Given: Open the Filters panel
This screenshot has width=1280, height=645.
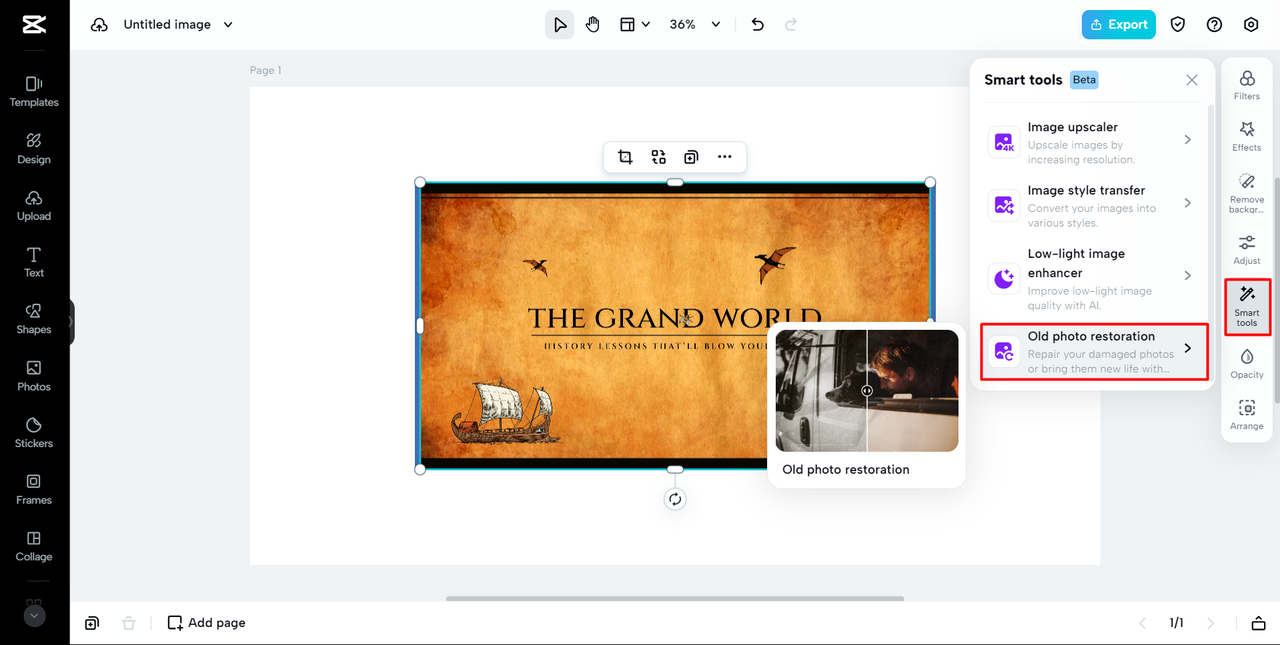Looking at the screenshot, I should click(x=1246, y=85).
